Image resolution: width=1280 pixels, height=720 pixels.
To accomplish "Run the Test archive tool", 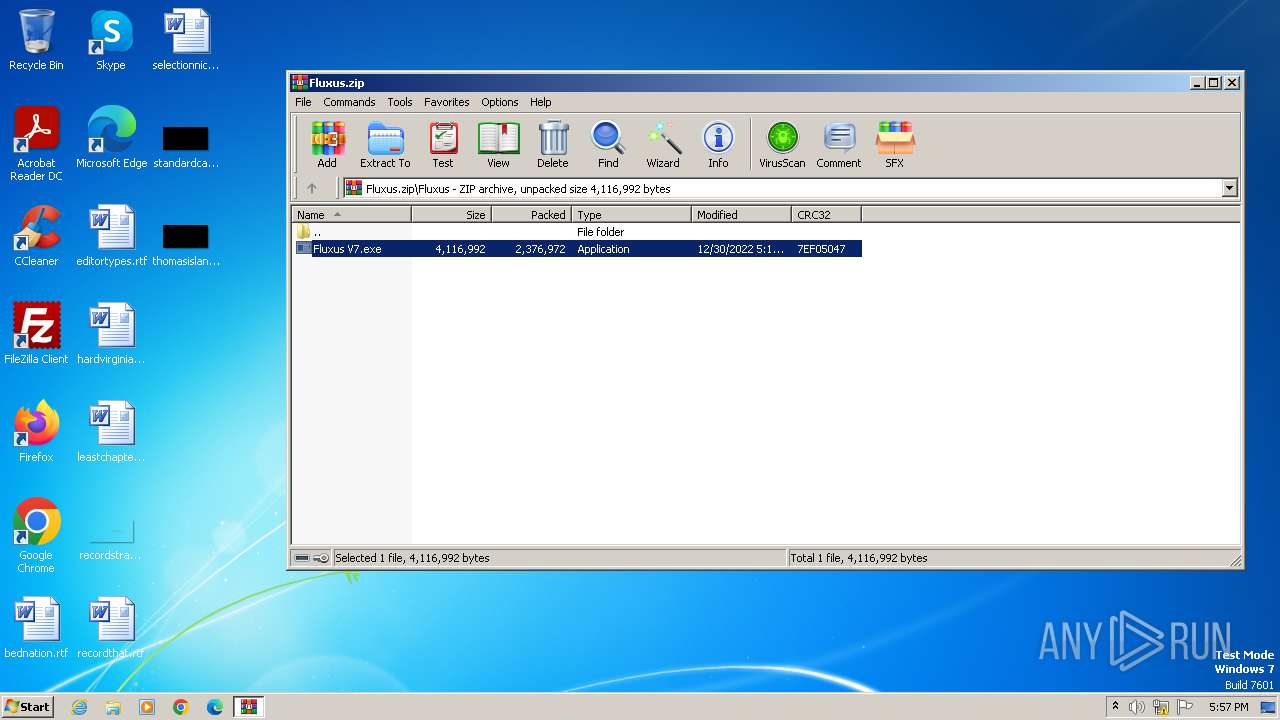I will tap(443, 145).
